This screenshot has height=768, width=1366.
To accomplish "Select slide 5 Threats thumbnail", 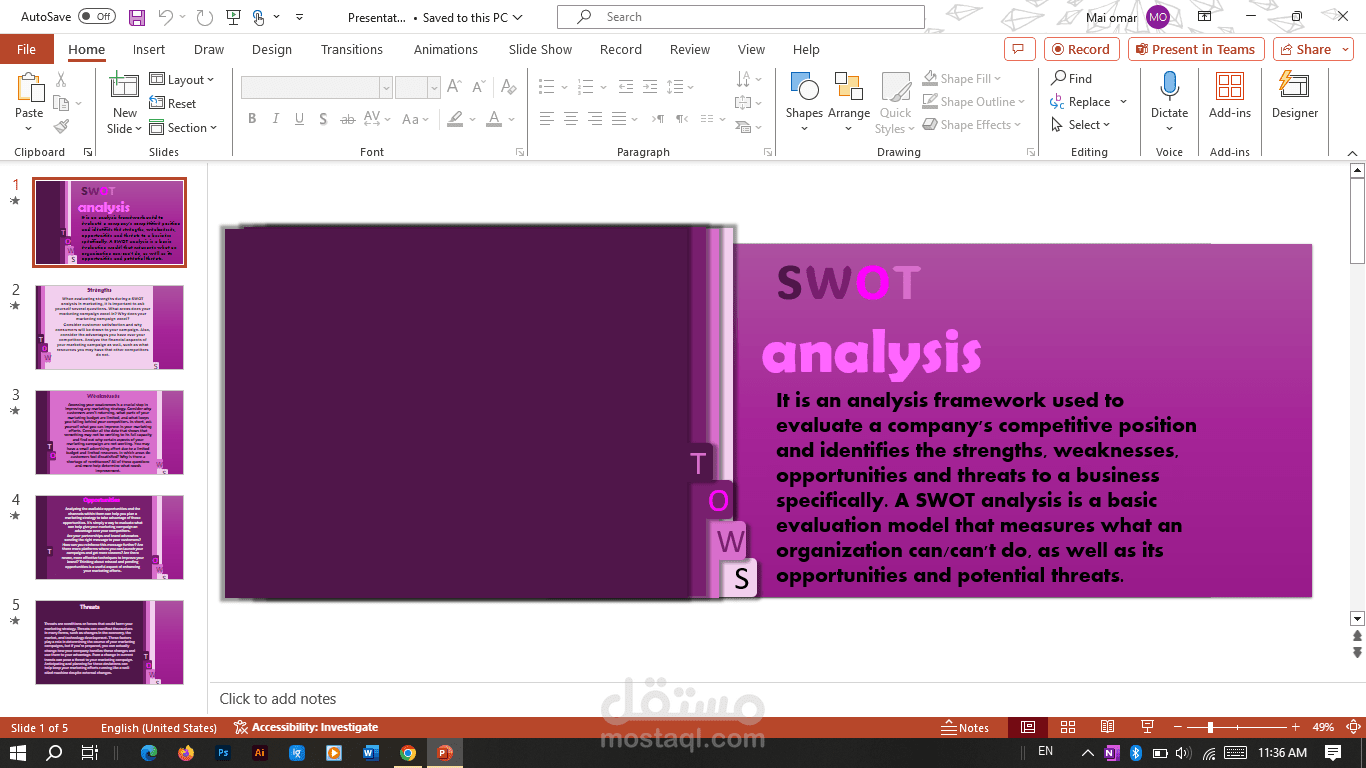I will [109, 642].
